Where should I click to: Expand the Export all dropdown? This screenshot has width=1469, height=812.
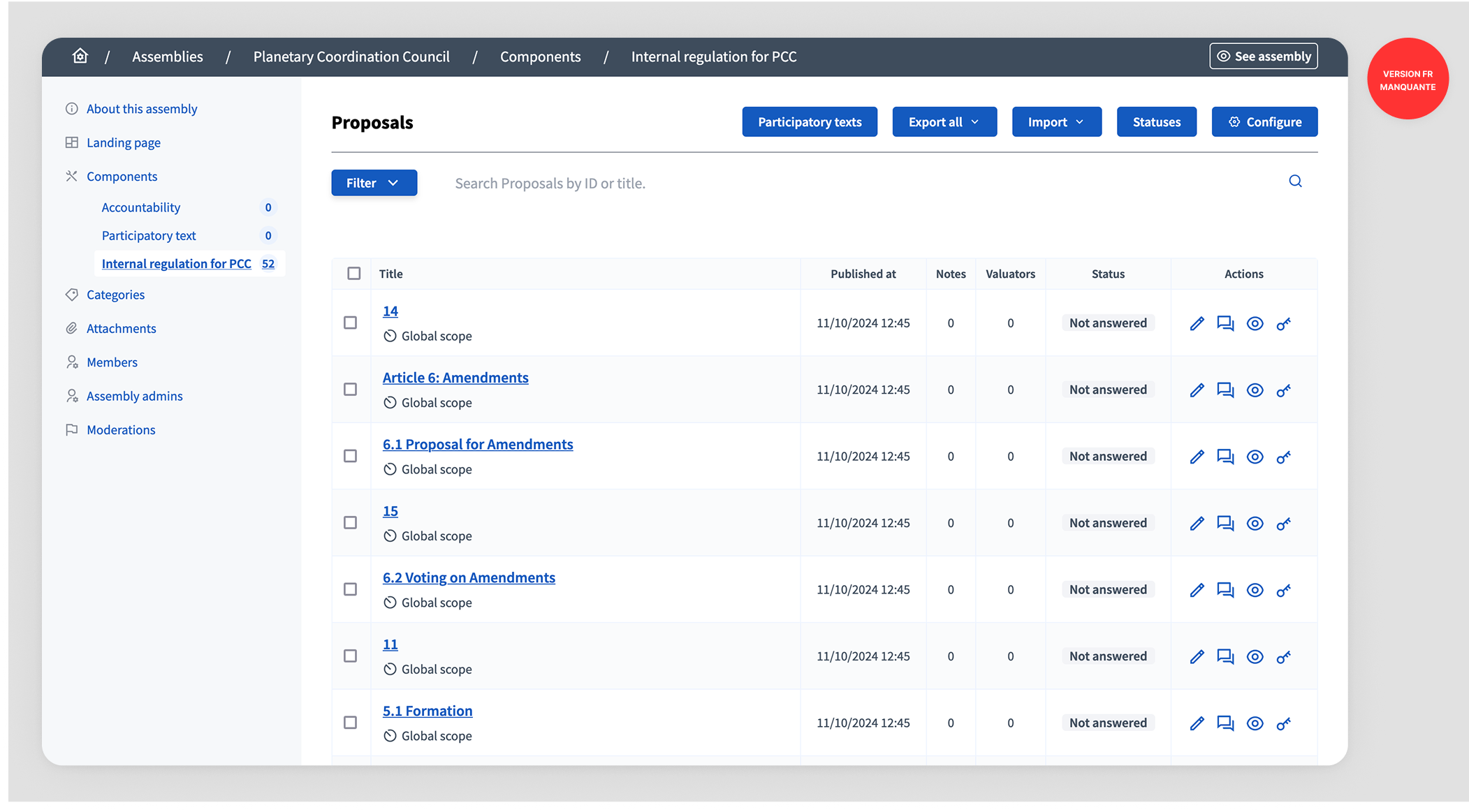944,122
